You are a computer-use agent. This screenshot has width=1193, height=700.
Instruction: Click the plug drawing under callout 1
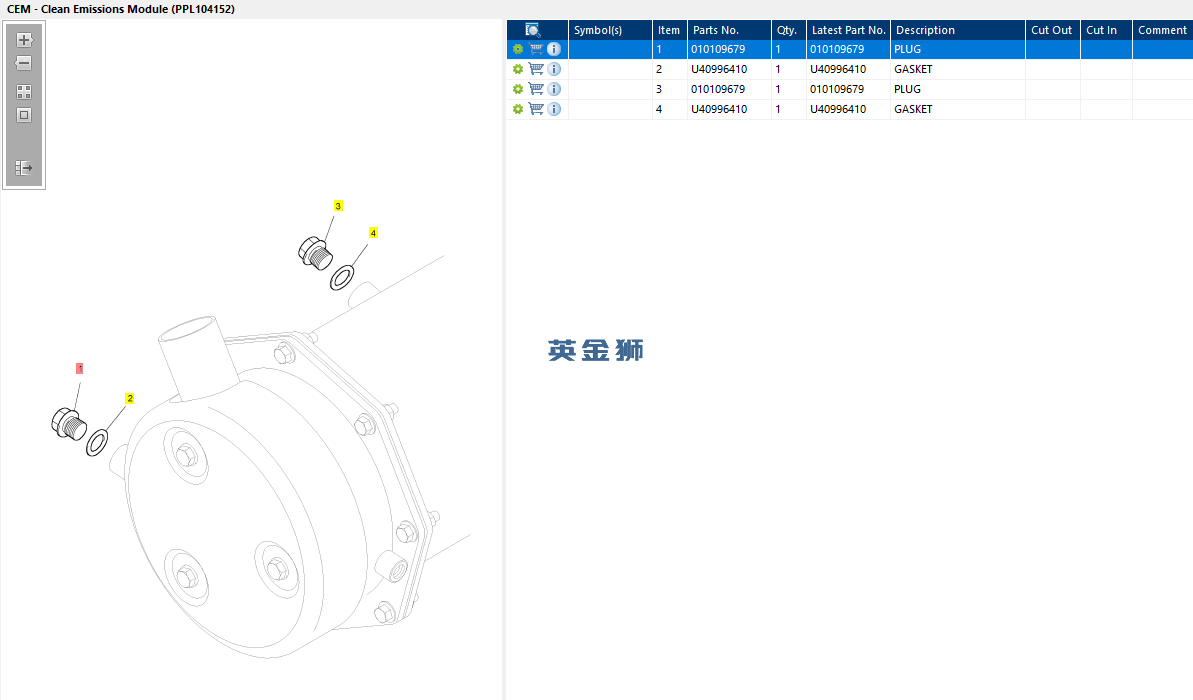point(69,424)
